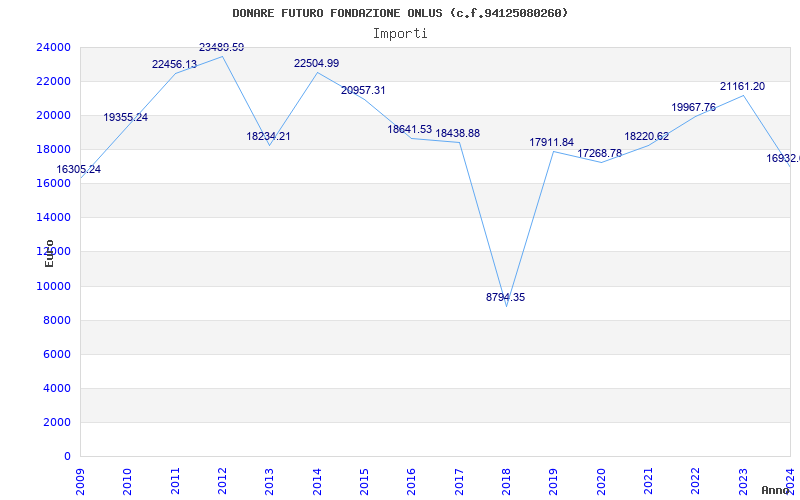Screen dimensions: 800x500
Task: Click the 2024 year axis label
Action: (790, 481)
